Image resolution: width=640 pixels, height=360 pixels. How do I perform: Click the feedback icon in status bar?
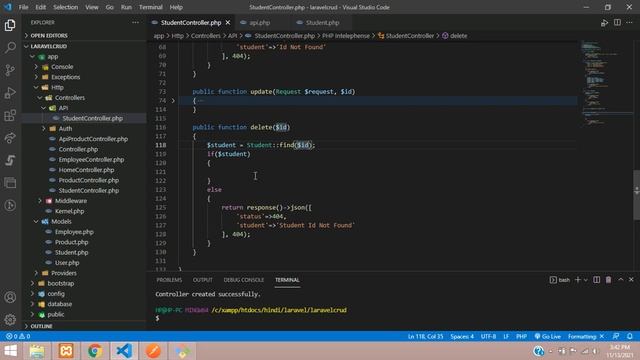(616, 336)
